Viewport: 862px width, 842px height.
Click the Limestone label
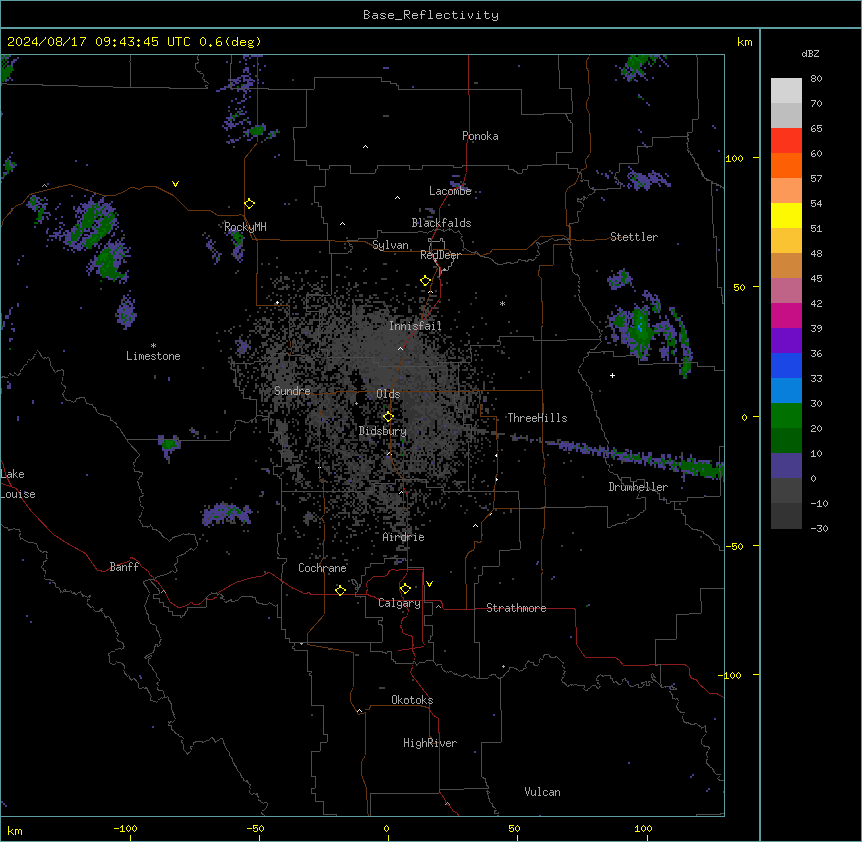[x=153, y=356]
